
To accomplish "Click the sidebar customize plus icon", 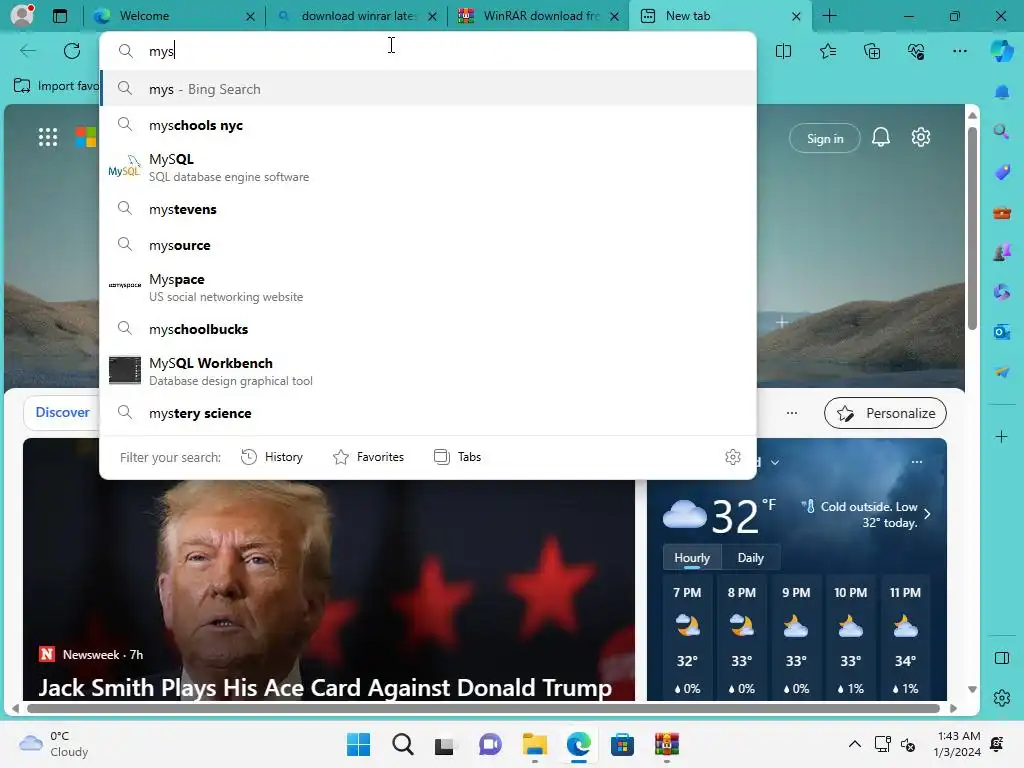I will [x=1002, y=436].
